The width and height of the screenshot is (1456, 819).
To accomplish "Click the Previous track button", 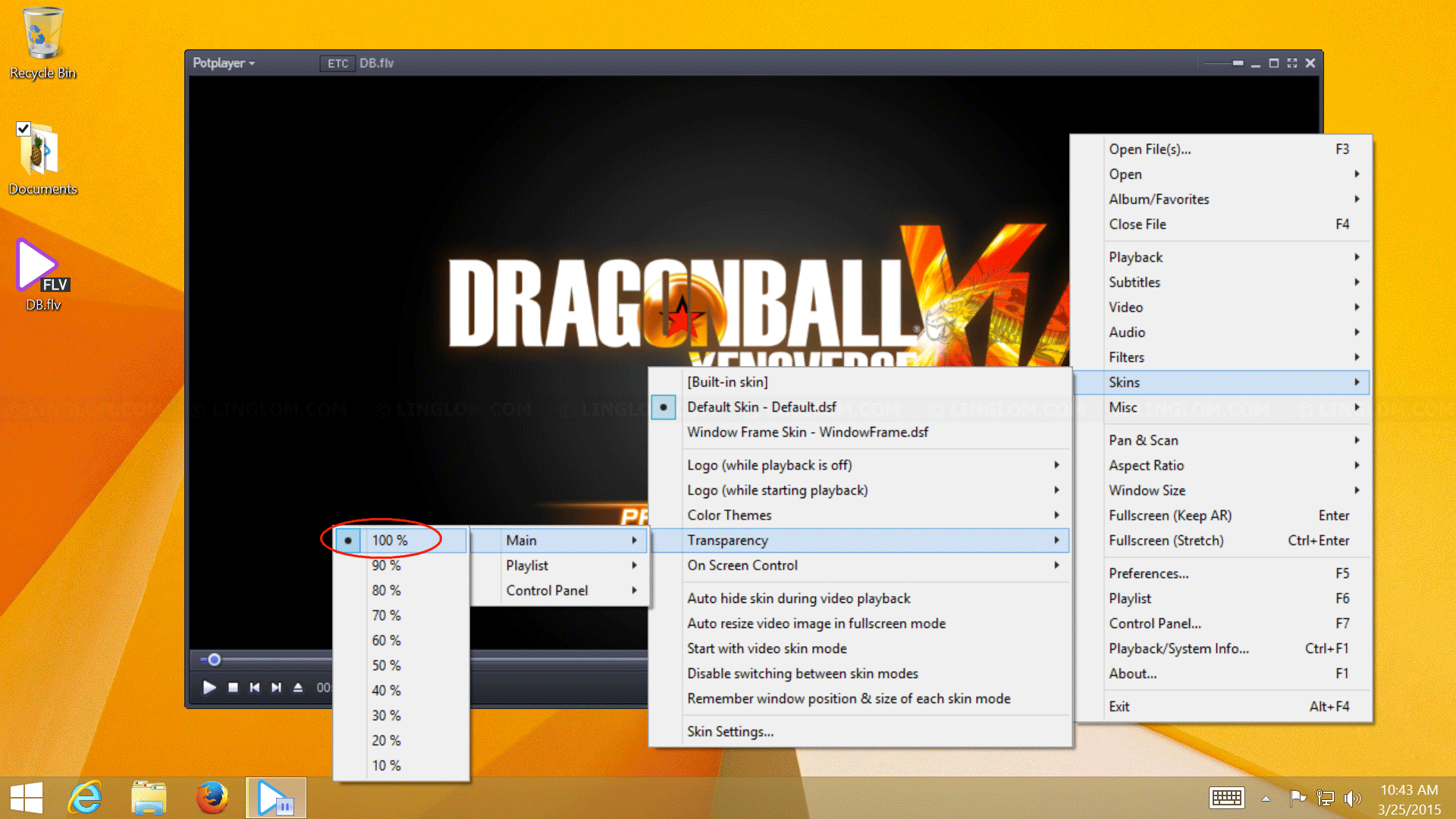I will 255,687.
